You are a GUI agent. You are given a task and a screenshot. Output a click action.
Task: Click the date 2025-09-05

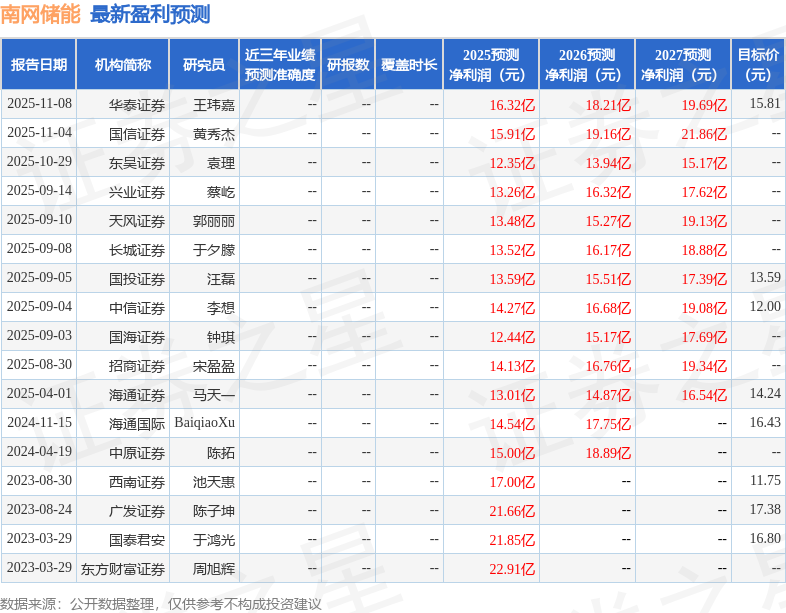(39, 278)
